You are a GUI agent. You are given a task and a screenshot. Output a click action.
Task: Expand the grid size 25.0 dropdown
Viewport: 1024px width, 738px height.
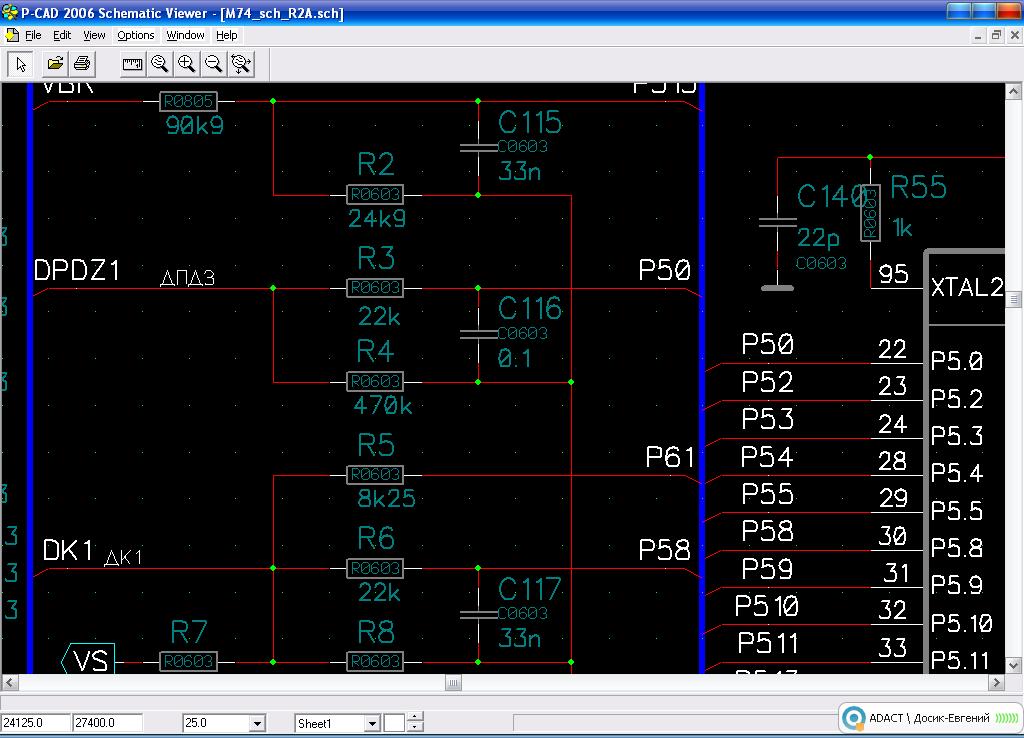257,723
